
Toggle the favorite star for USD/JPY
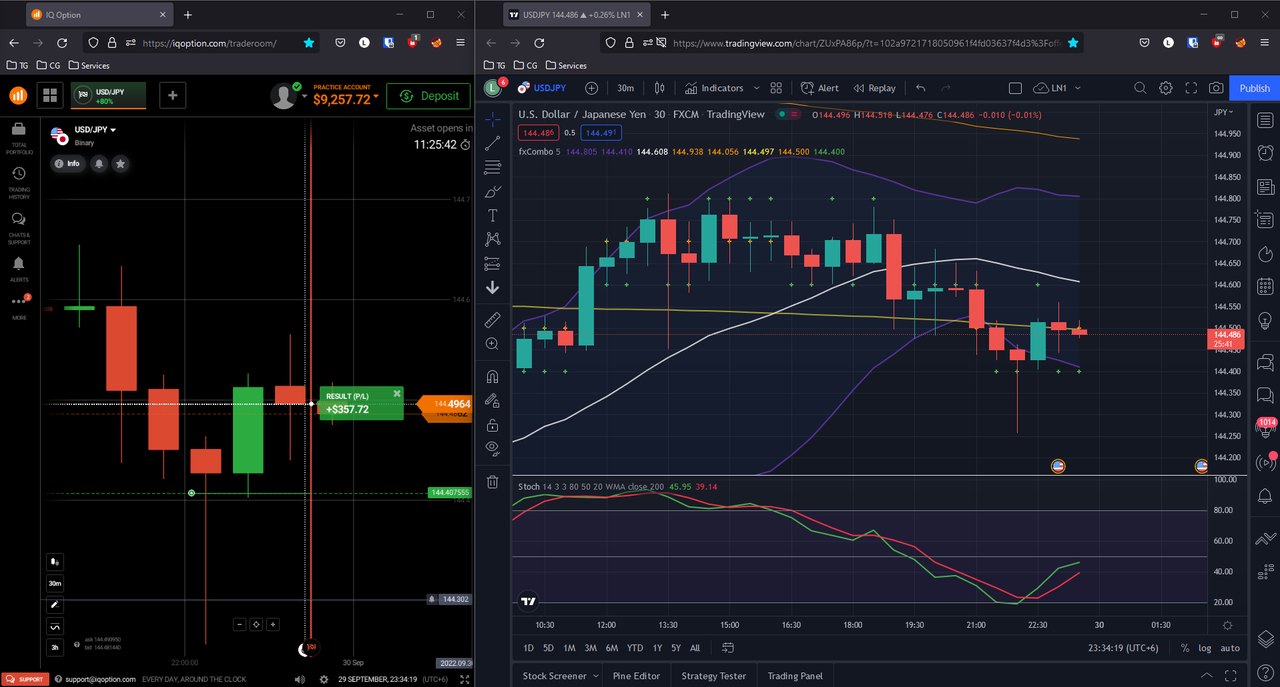coord(121,163)
